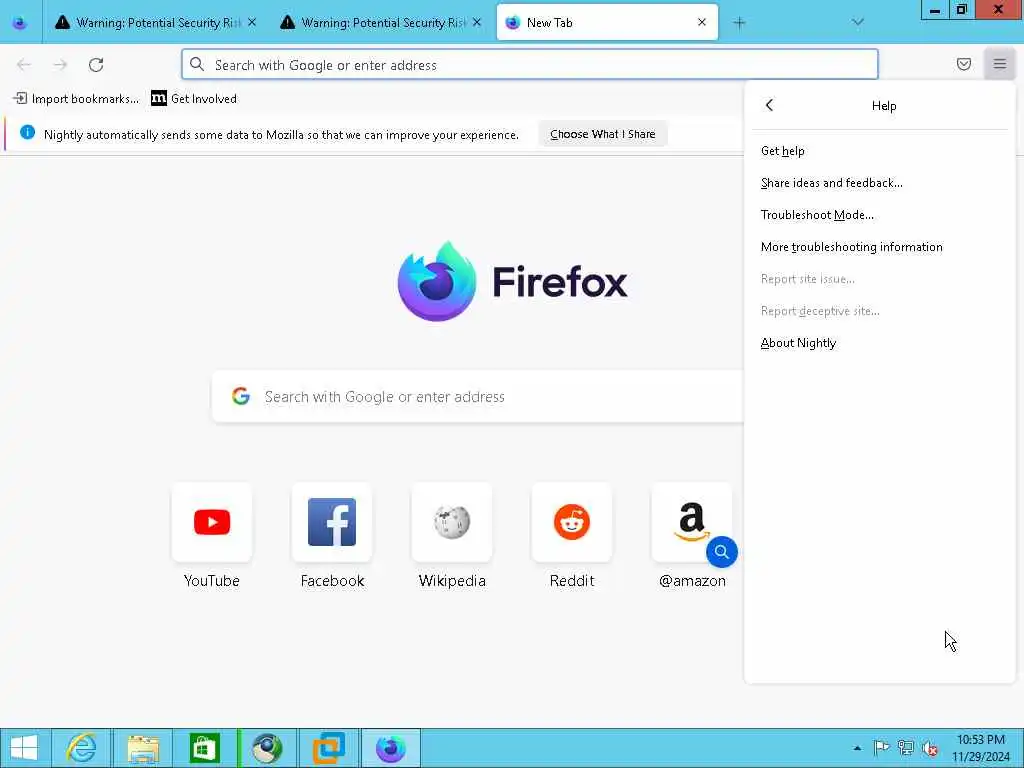Close the second Warning Potential Security Risk tab

point(477,22)
